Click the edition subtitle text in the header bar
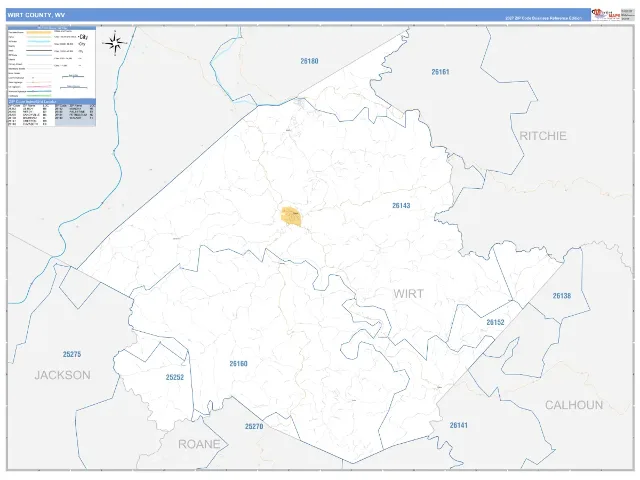Viewport: 640px width, 480px height. [543, 18]
